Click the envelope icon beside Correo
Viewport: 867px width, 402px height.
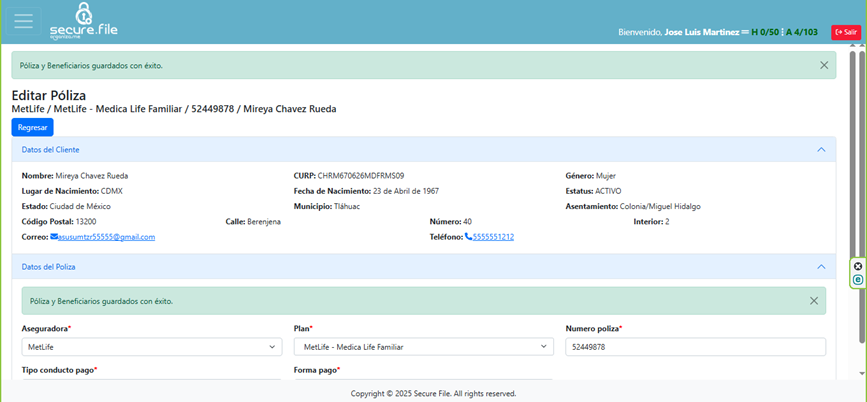54,237
